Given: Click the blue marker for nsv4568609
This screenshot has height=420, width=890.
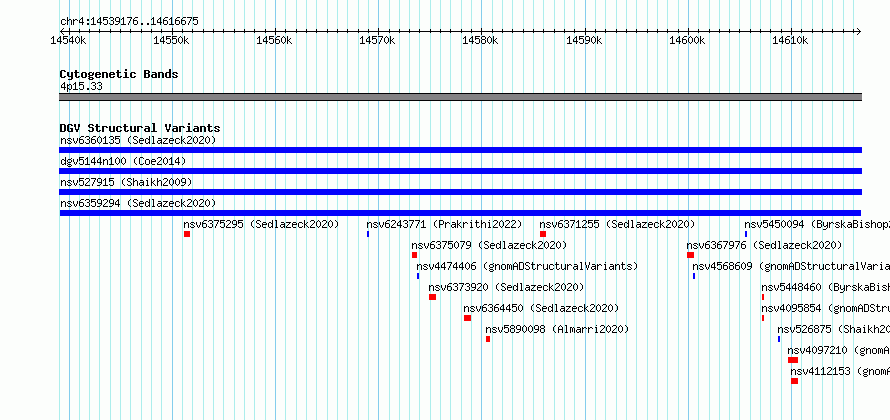Looking at the screenshot, I should [x=694, y=276].
